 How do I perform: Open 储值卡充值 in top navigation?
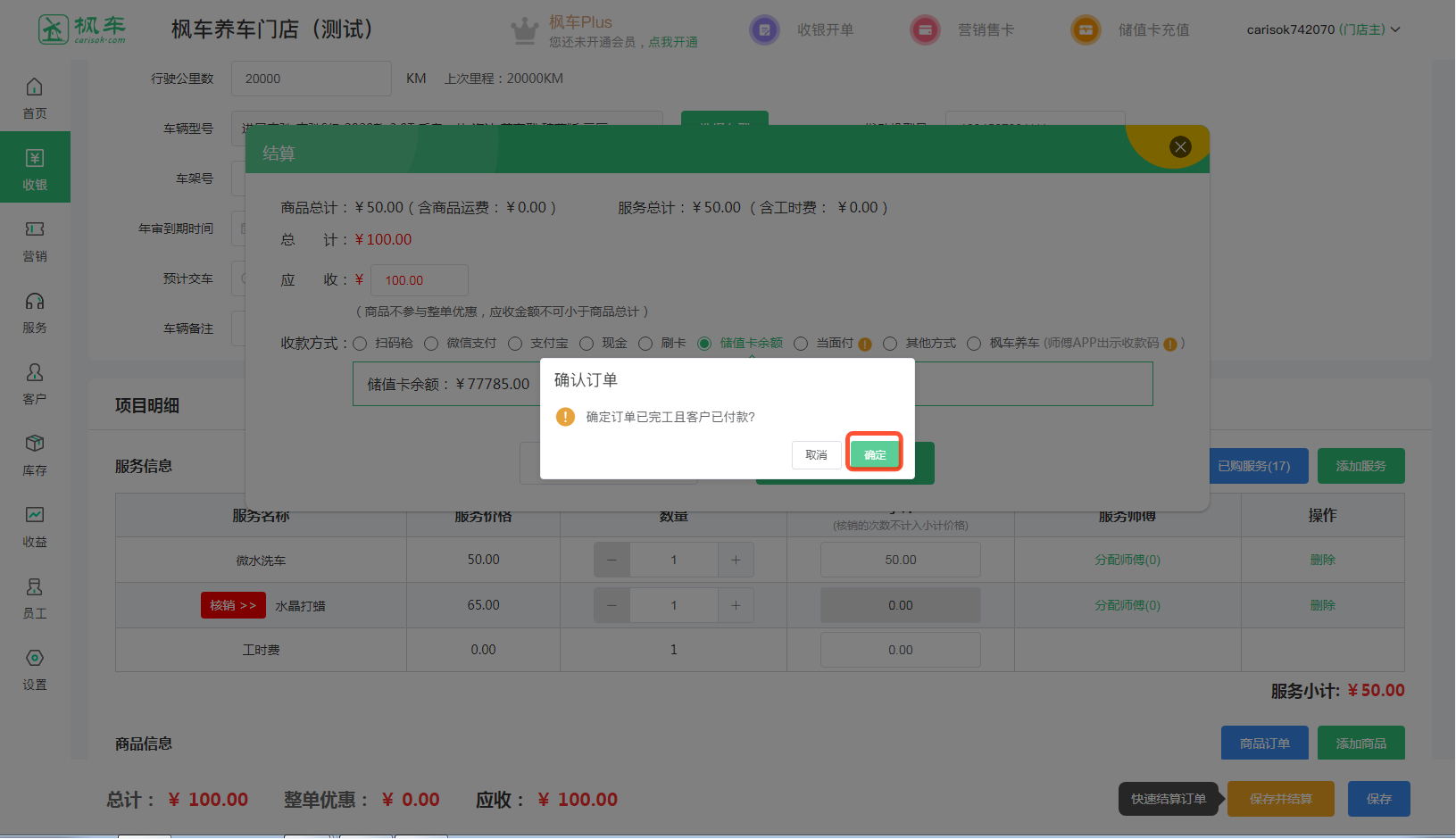(1131, 29)
